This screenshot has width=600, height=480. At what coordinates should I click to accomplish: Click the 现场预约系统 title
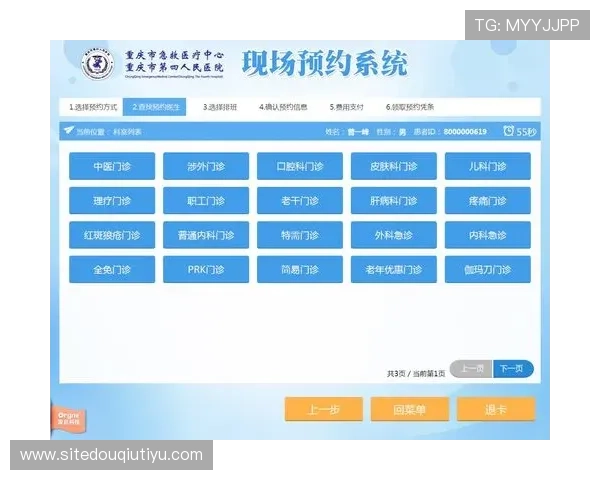(x=324, y=64)
